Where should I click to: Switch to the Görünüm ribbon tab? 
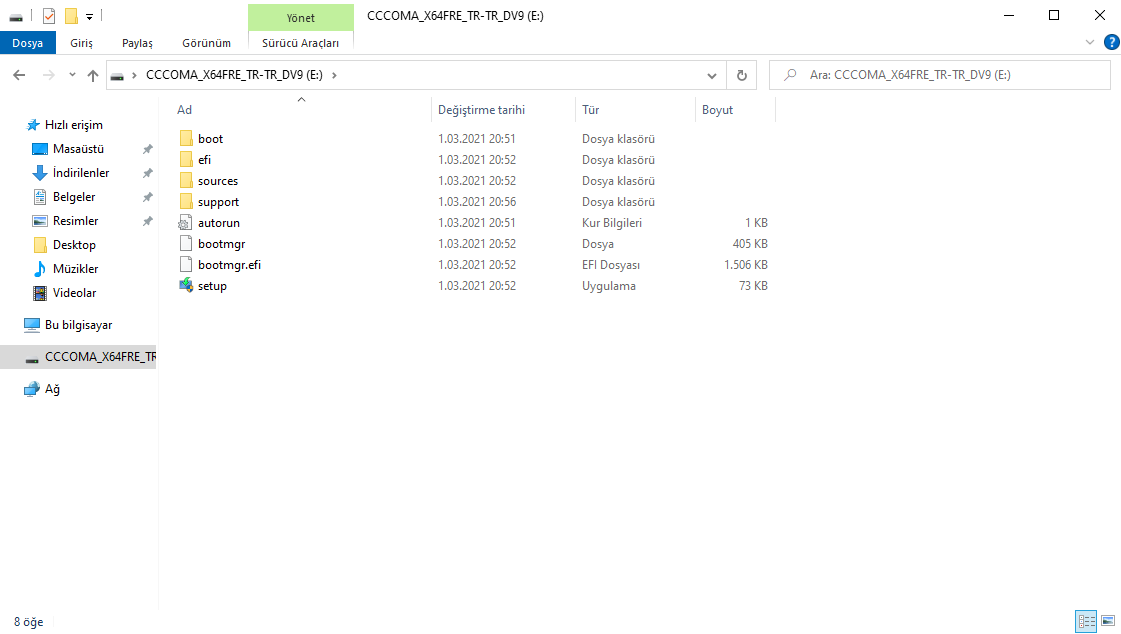(207, 43)
